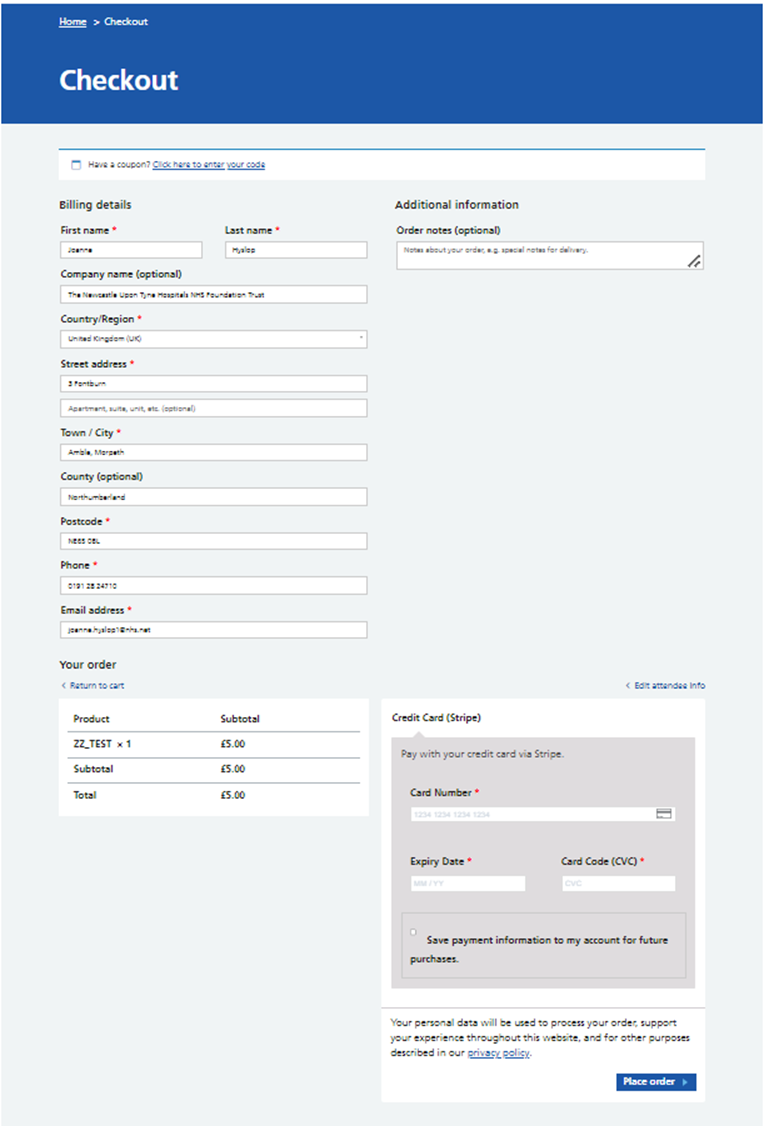Enable 'Save payment information to my account'
The height and width of the screenshot is (1126, 764).
413,931
